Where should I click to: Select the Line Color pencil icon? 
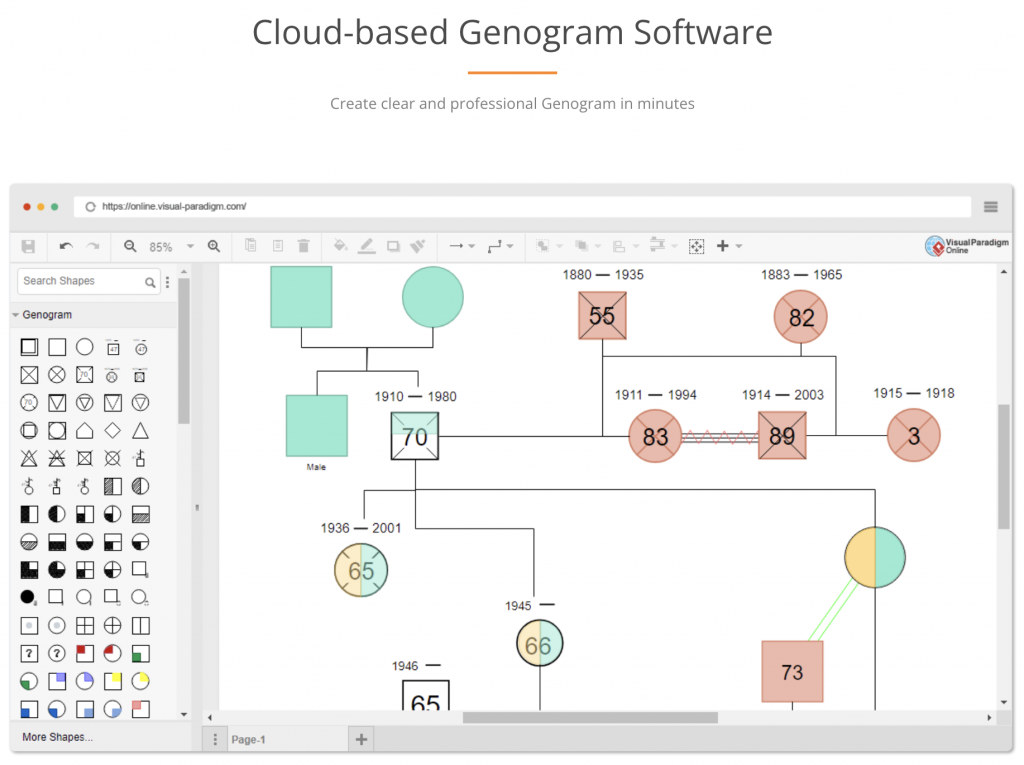(x=367, y=245)
